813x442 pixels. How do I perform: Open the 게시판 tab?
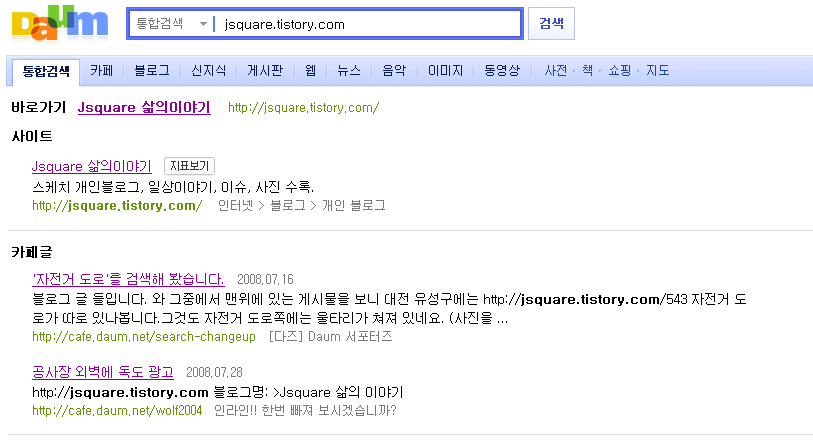pyautogui.click(x=265, y=71)
